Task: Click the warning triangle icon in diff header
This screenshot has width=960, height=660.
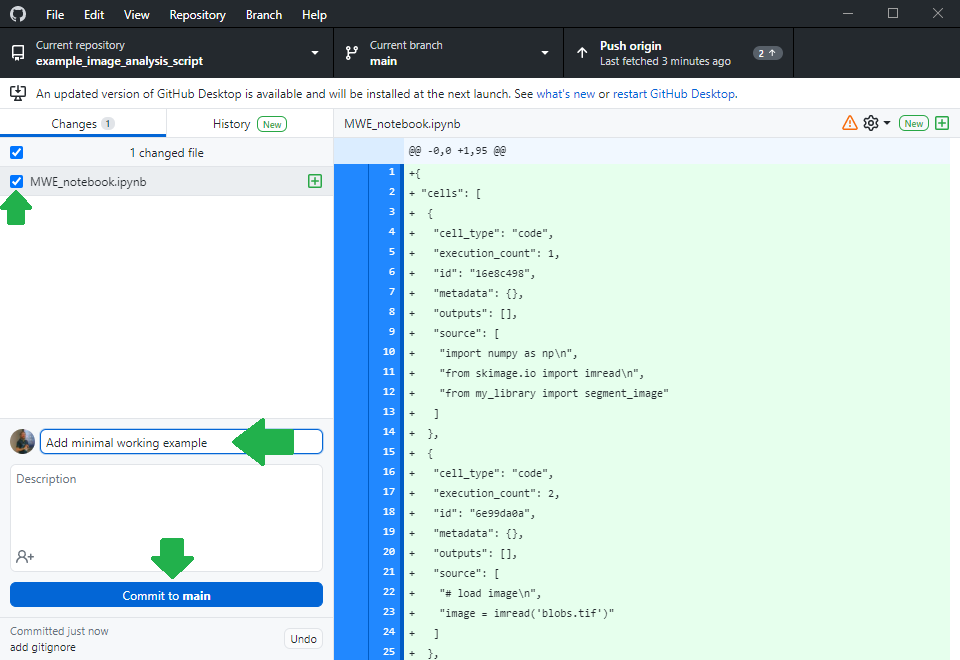Action: click(x=850, y=123)
